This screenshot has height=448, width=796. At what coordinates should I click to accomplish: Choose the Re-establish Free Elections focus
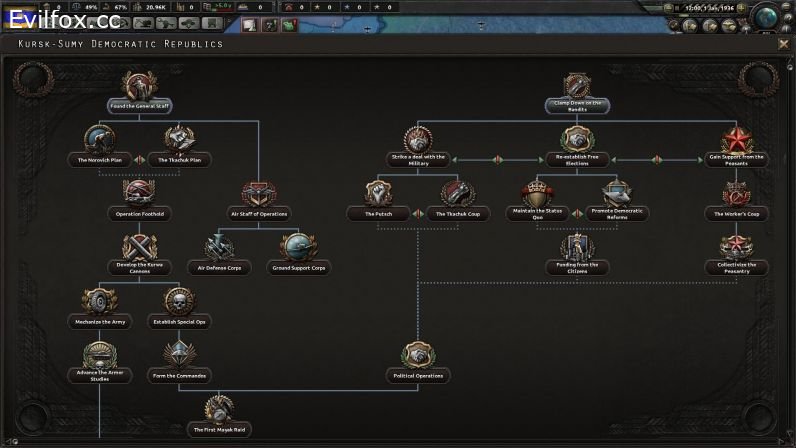coord(577,143)
